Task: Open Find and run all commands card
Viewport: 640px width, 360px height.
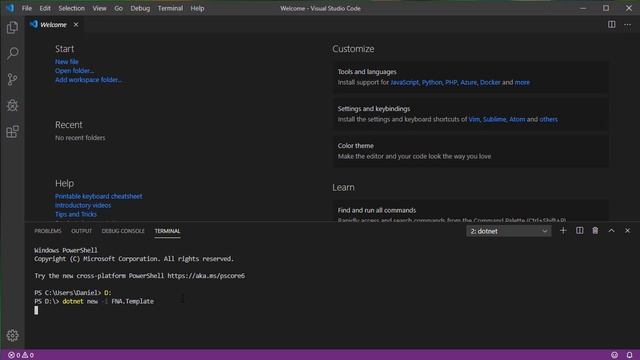Action: point(471,212)
